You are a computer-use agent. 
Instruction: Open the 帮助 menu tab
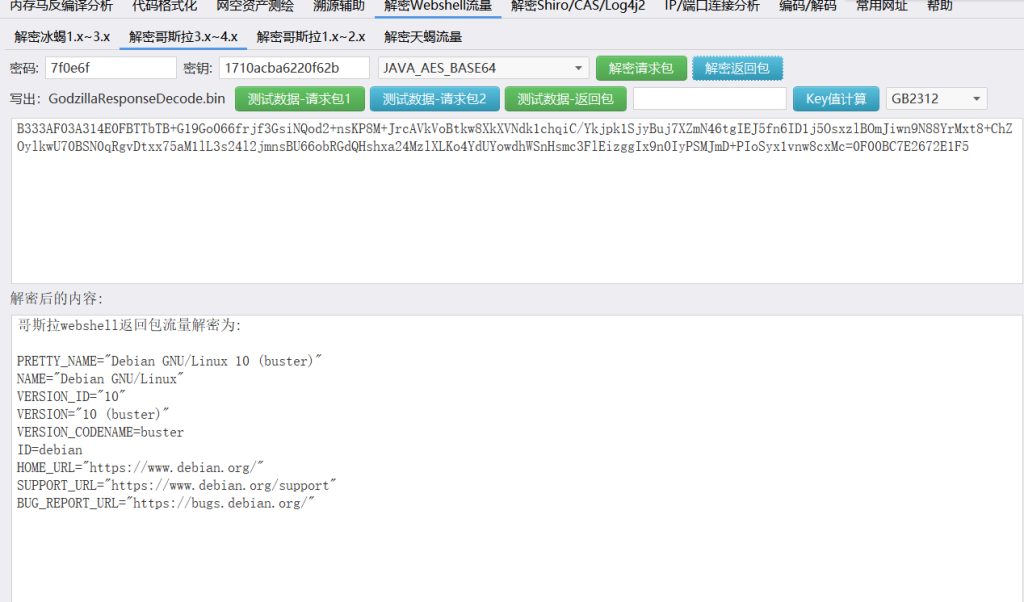click(x=939, y=6)
